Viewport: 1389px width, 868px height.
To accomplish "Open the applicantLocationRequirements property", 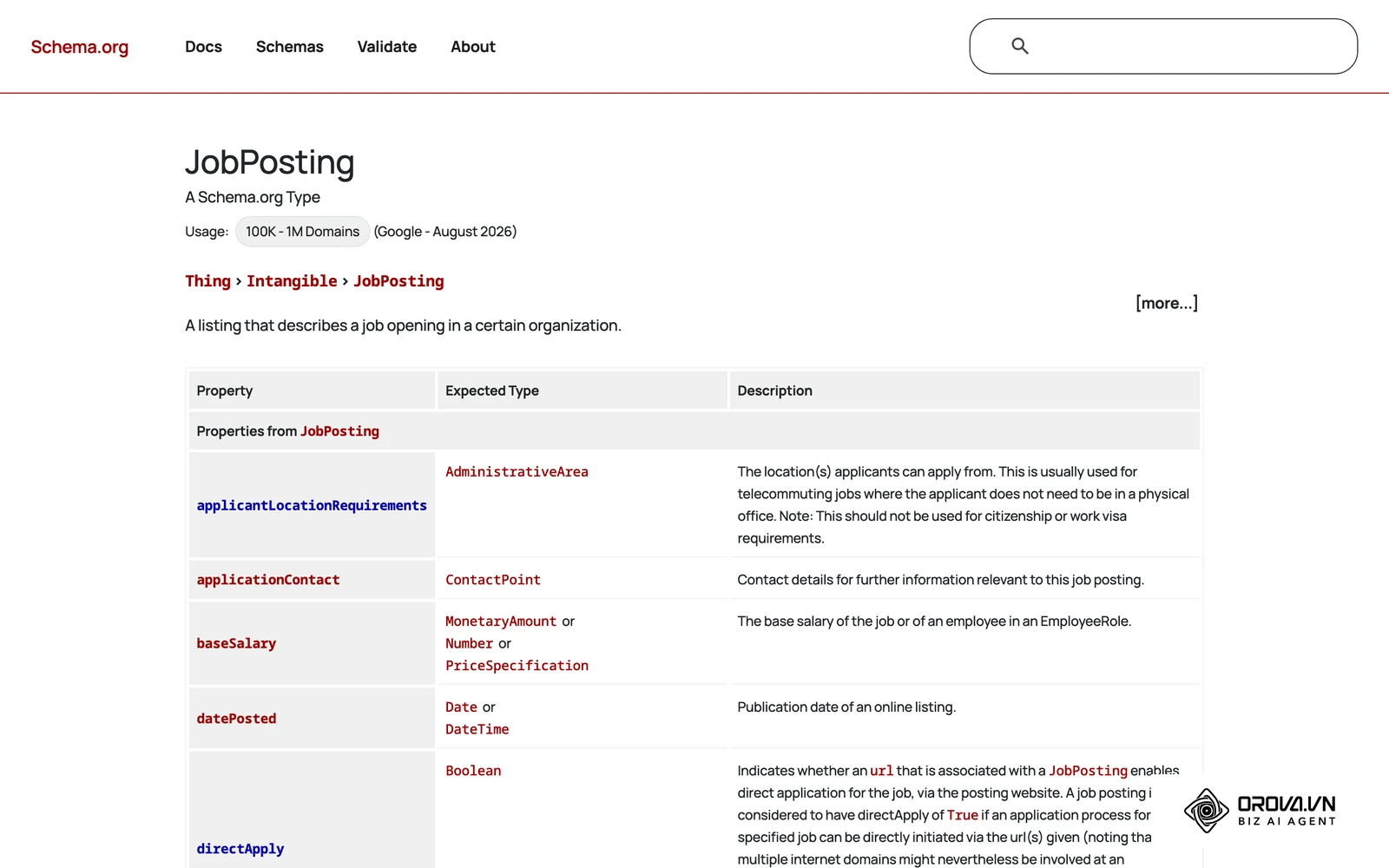I will pyautogui.click(x=312, y=505).
